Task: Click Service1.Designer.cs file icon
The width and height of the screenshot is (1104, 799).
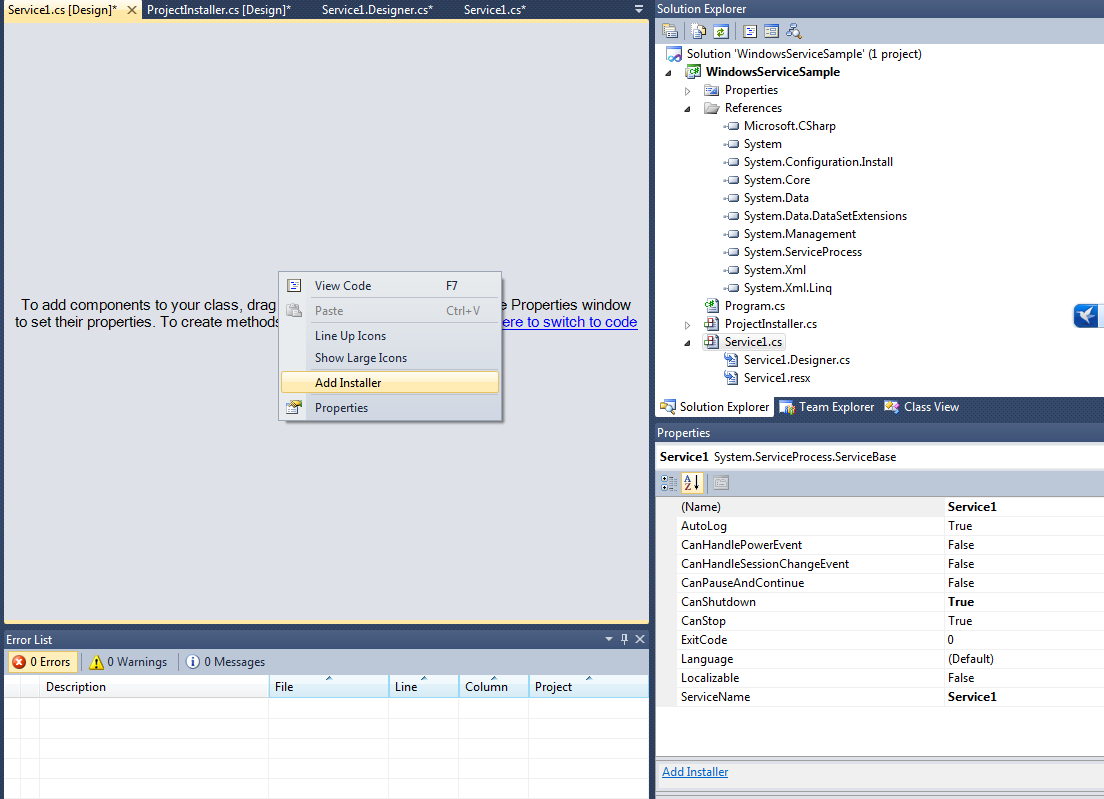Action: coord(731,360)
